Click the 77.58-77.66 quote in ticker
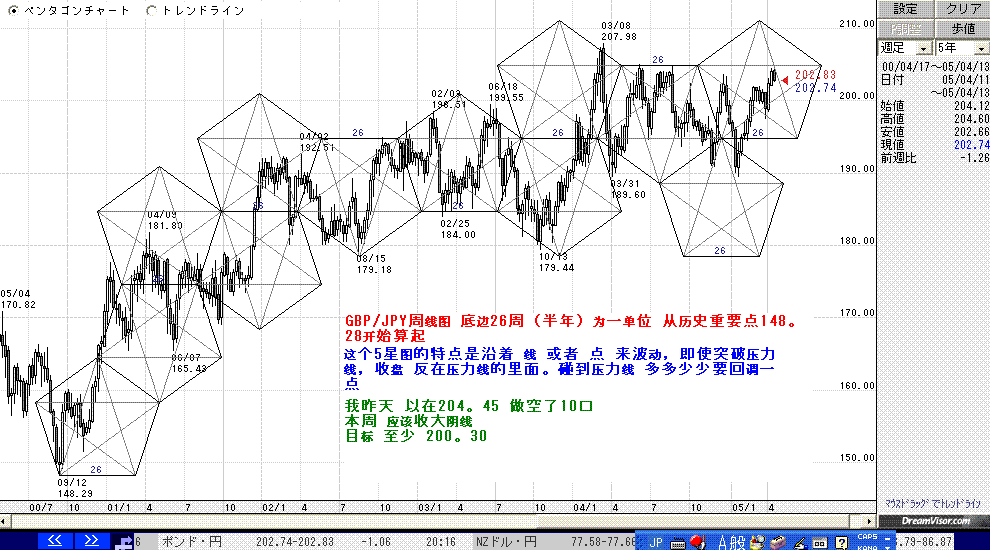This screenshot has height=550, width=990. (x=603, y=542)
